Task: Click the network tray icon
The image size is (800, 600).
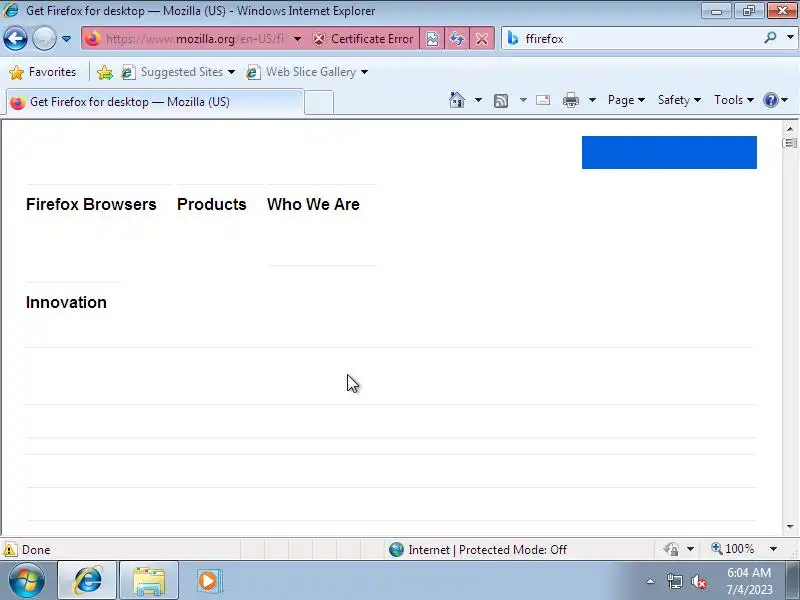Action: [x=674, y=581]
